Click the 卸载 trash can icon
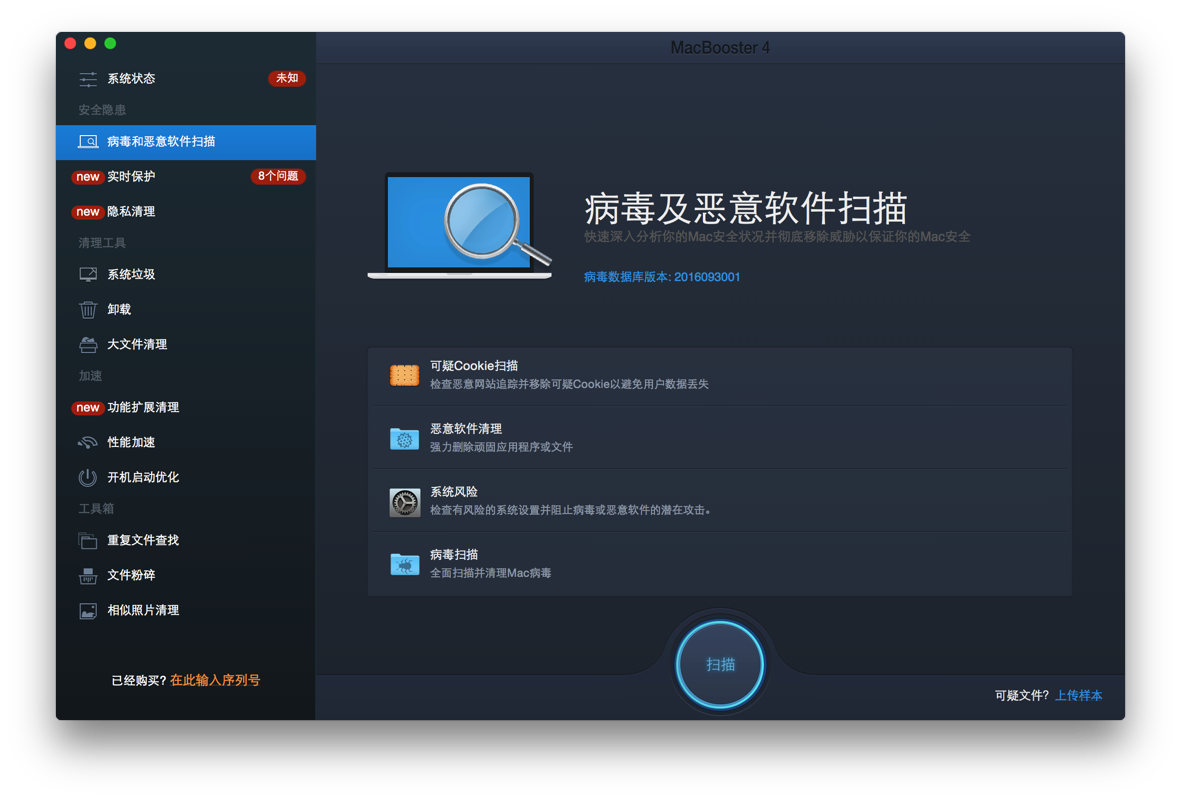The image size is (1181, 800). tap(87, 310)
